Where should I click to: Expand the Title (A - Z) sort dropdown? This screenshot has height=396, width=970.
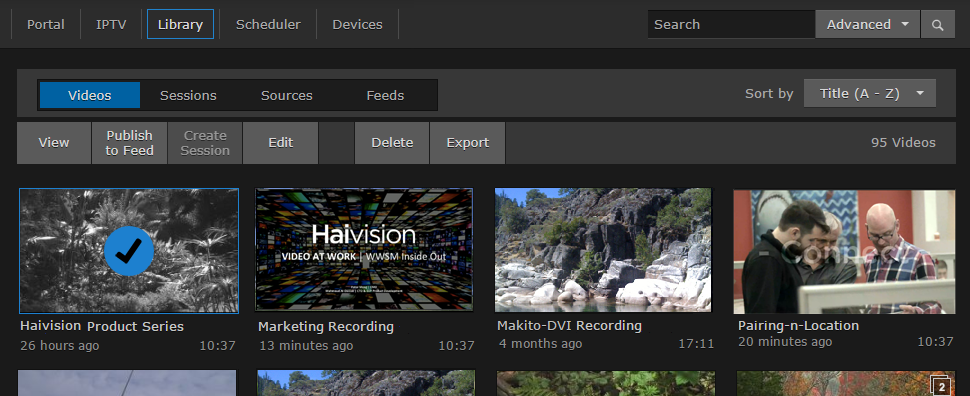(870, 93)
